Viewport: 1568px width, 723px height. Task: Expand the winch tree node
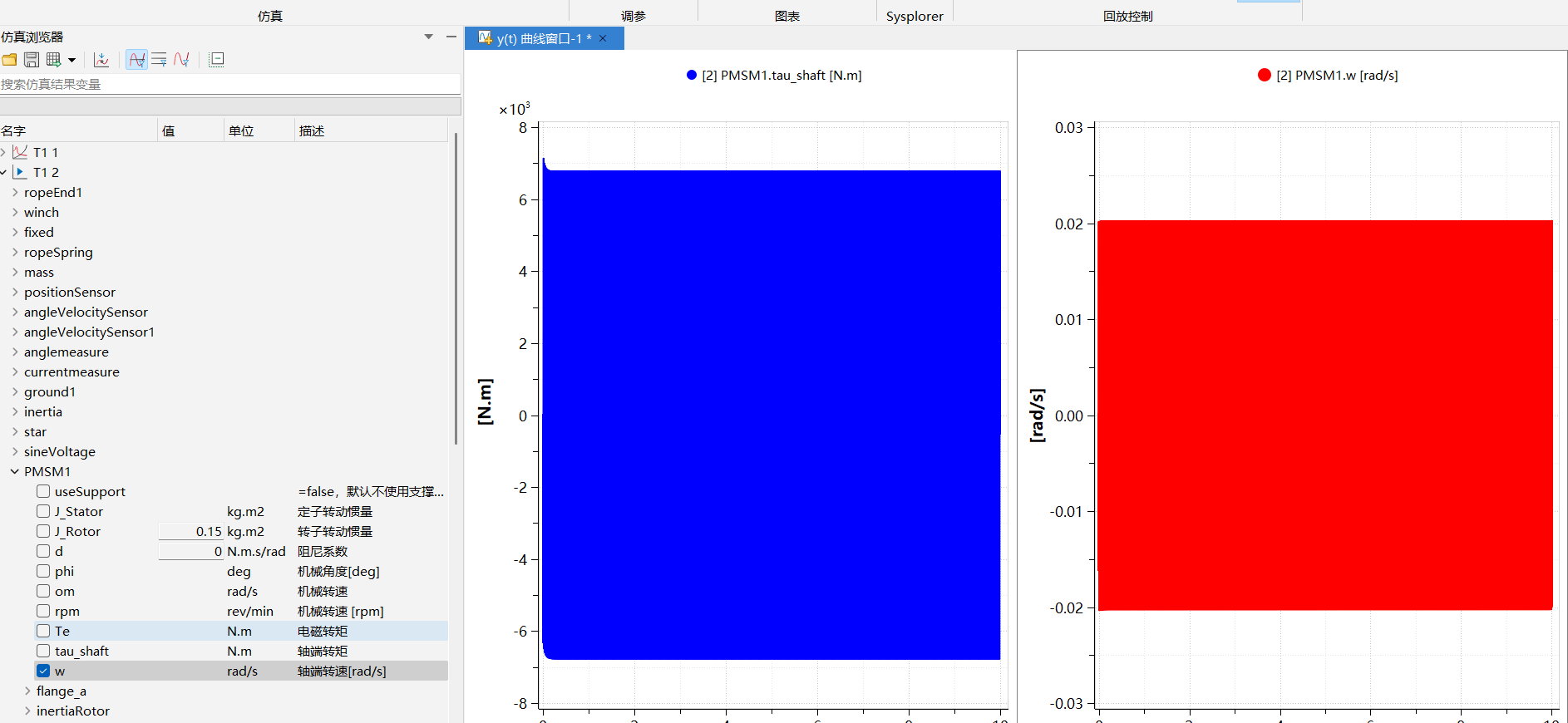[x=15, y=212]
